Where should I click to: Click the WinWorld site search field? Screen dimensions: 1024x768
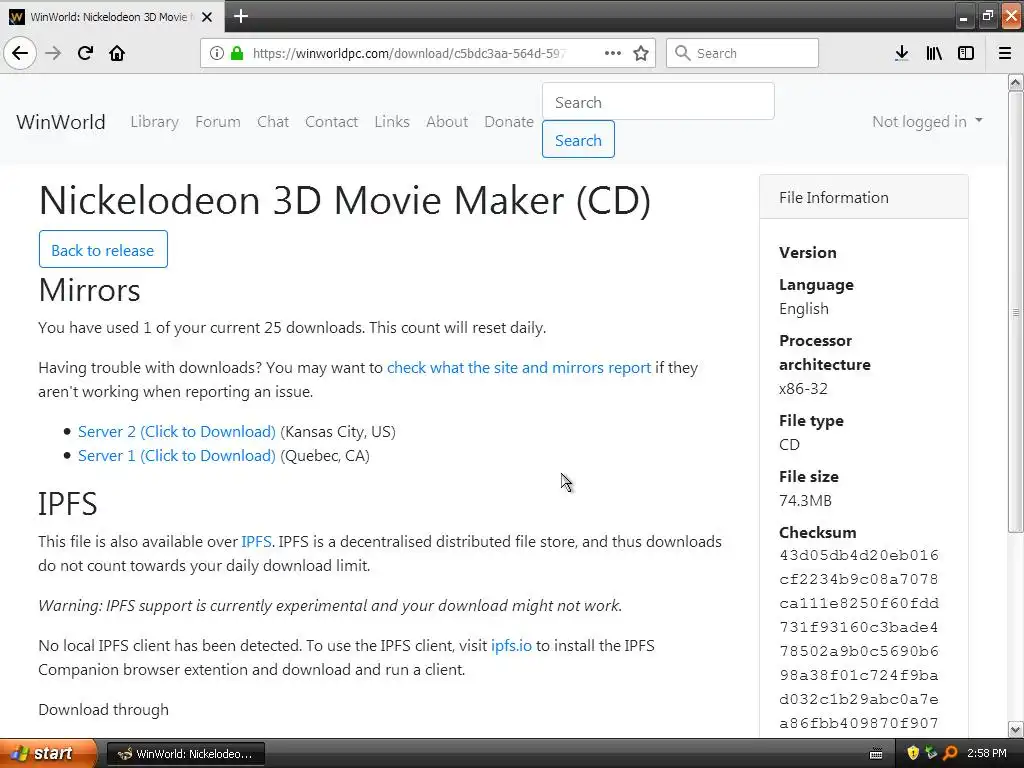coord(658,102)
